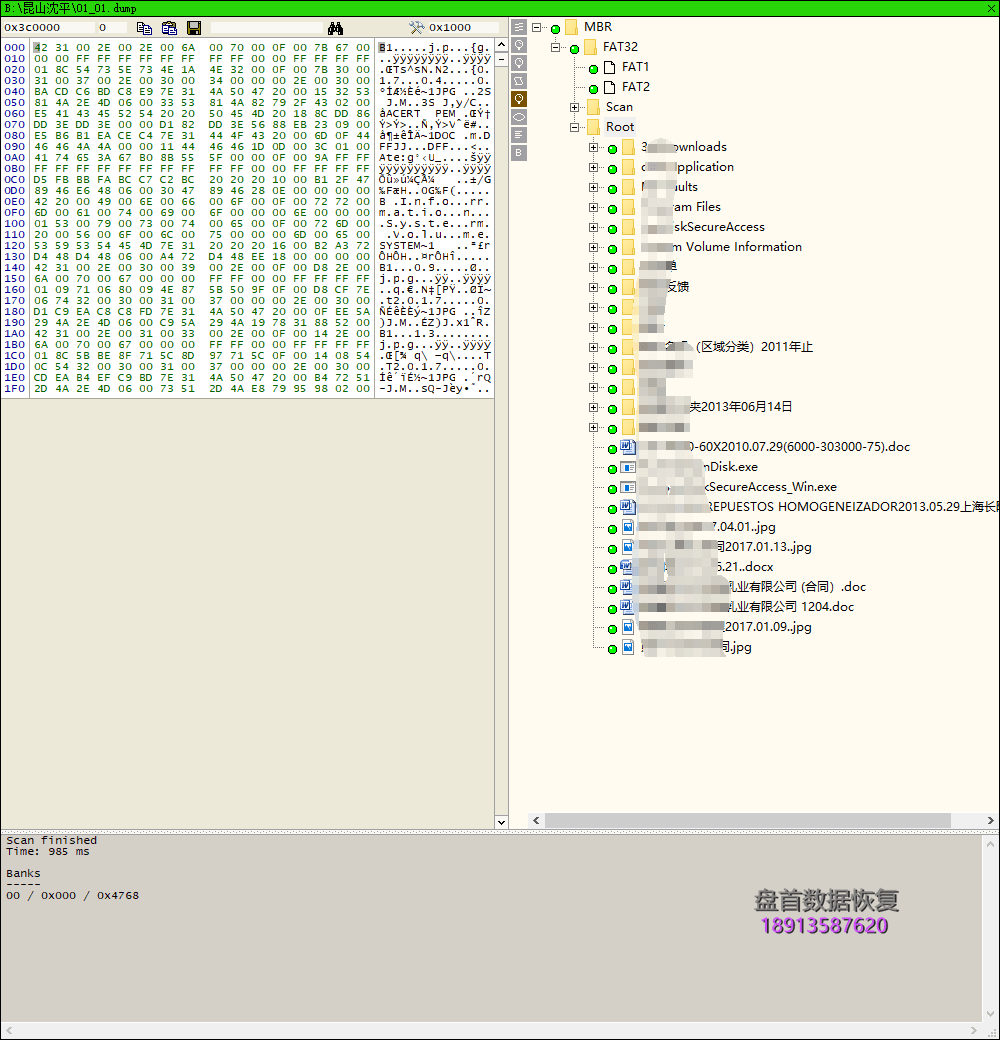Screen dimensions: 1000x1040
Task: Click the exe icon beside SecureAccess_Win.exe
Action: click(x=628, y=487)
